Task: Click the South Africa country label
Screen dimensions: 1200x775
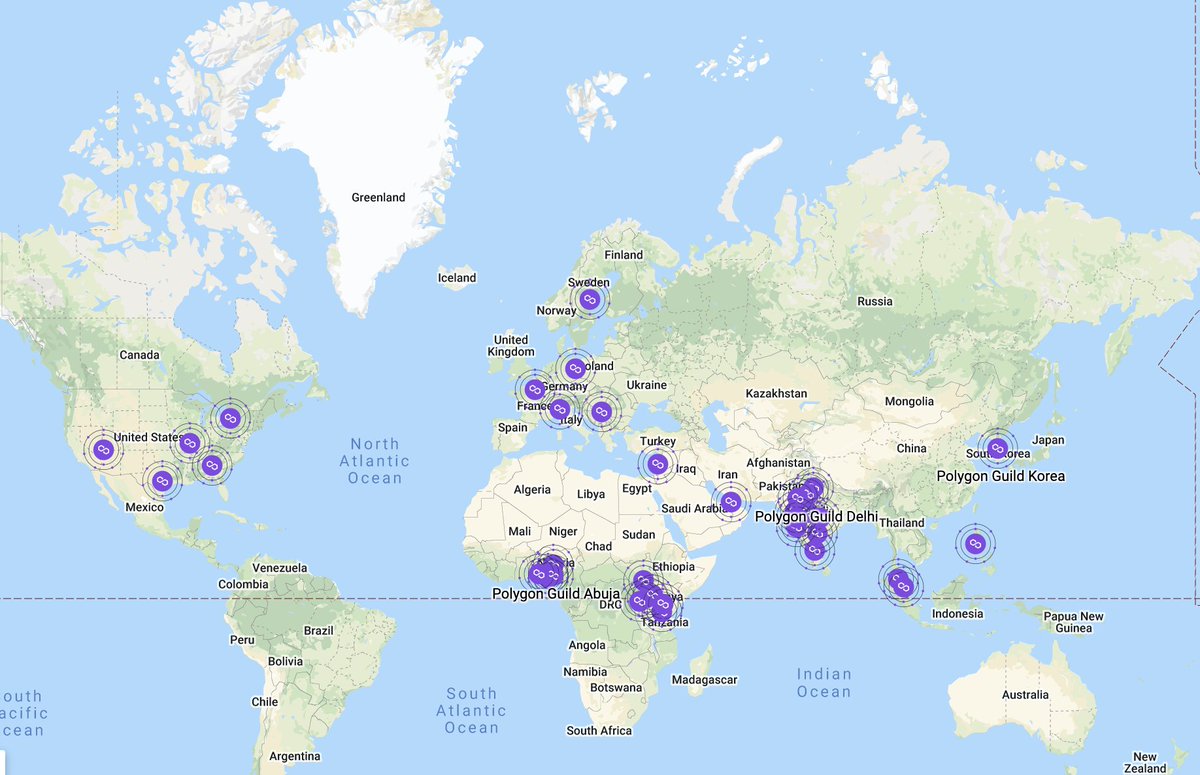Action: (599, 731)
